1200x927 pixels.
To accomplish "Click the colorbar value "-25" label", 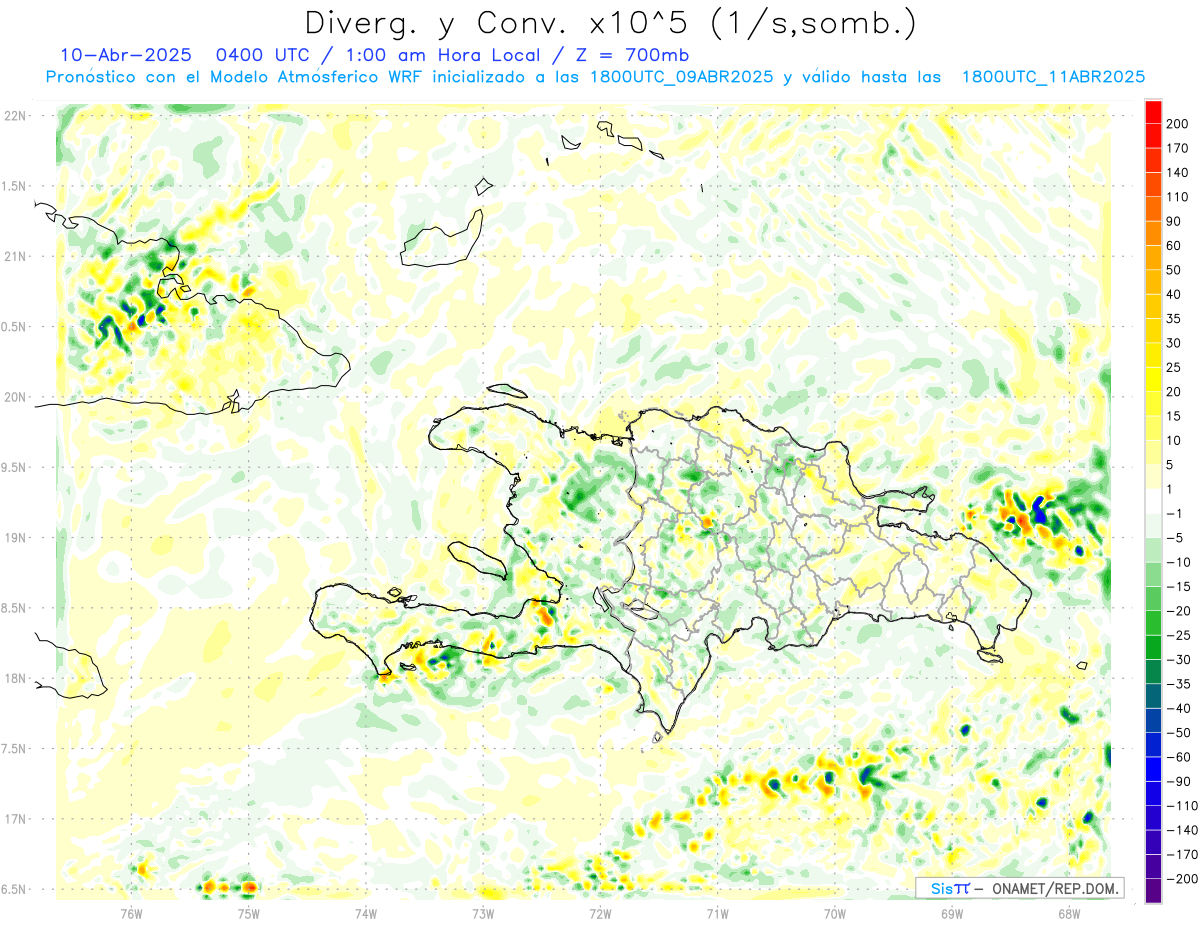I will coord(1177,635).
